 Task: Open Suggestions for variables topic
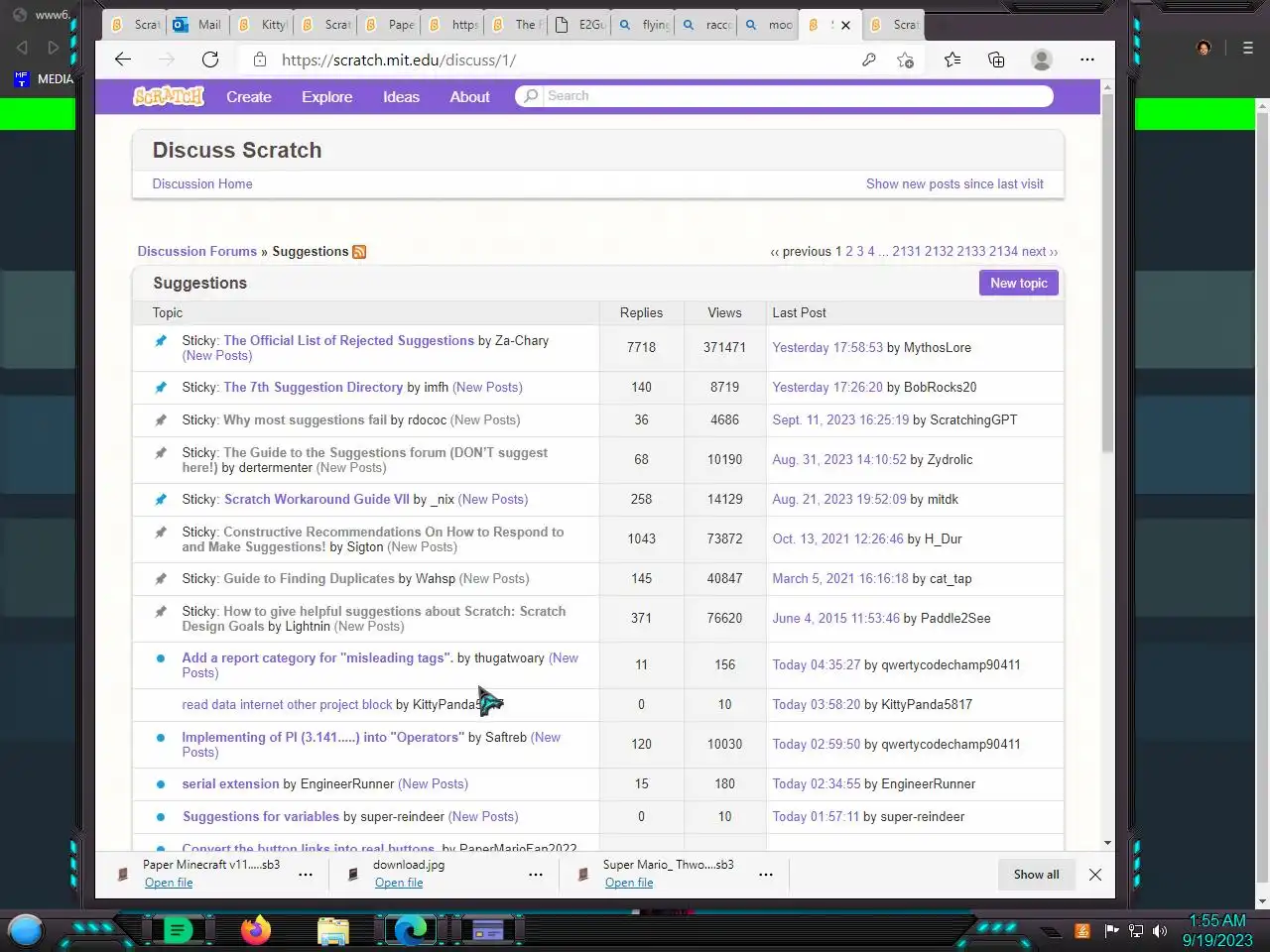click(x=261, y=816)
